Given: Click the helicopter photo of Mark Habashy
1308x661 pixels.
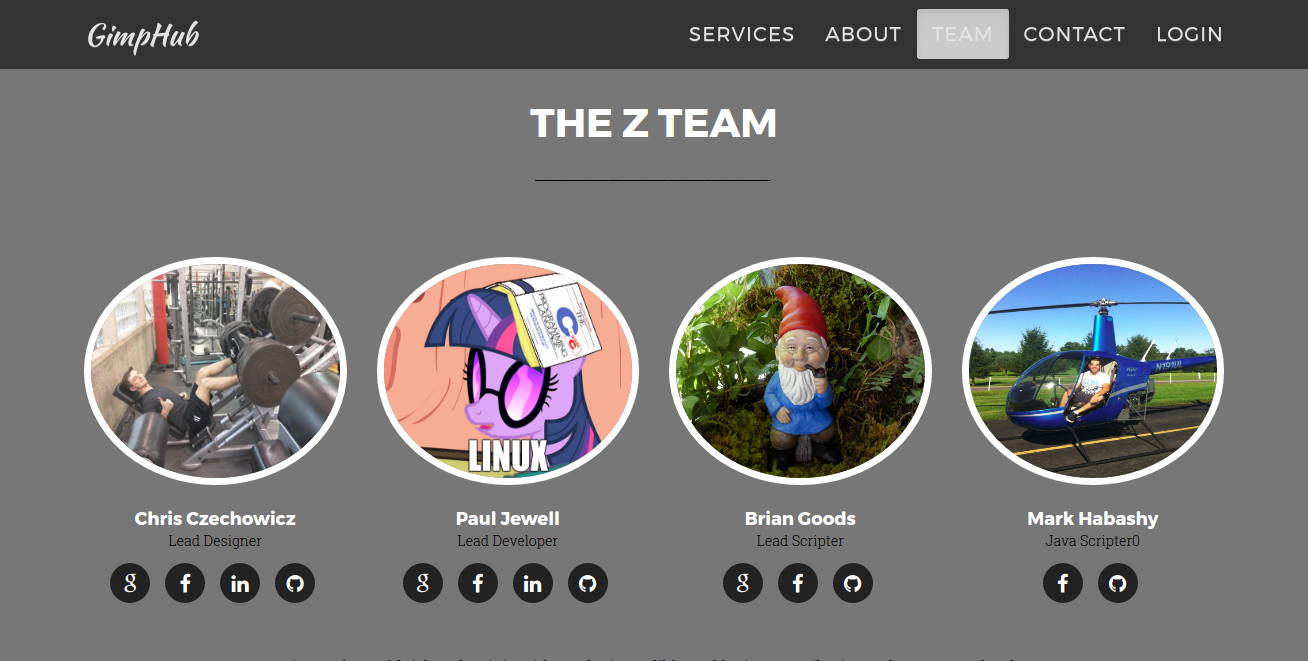Looking at the screenshot, I should click(x=1093, y=371).
